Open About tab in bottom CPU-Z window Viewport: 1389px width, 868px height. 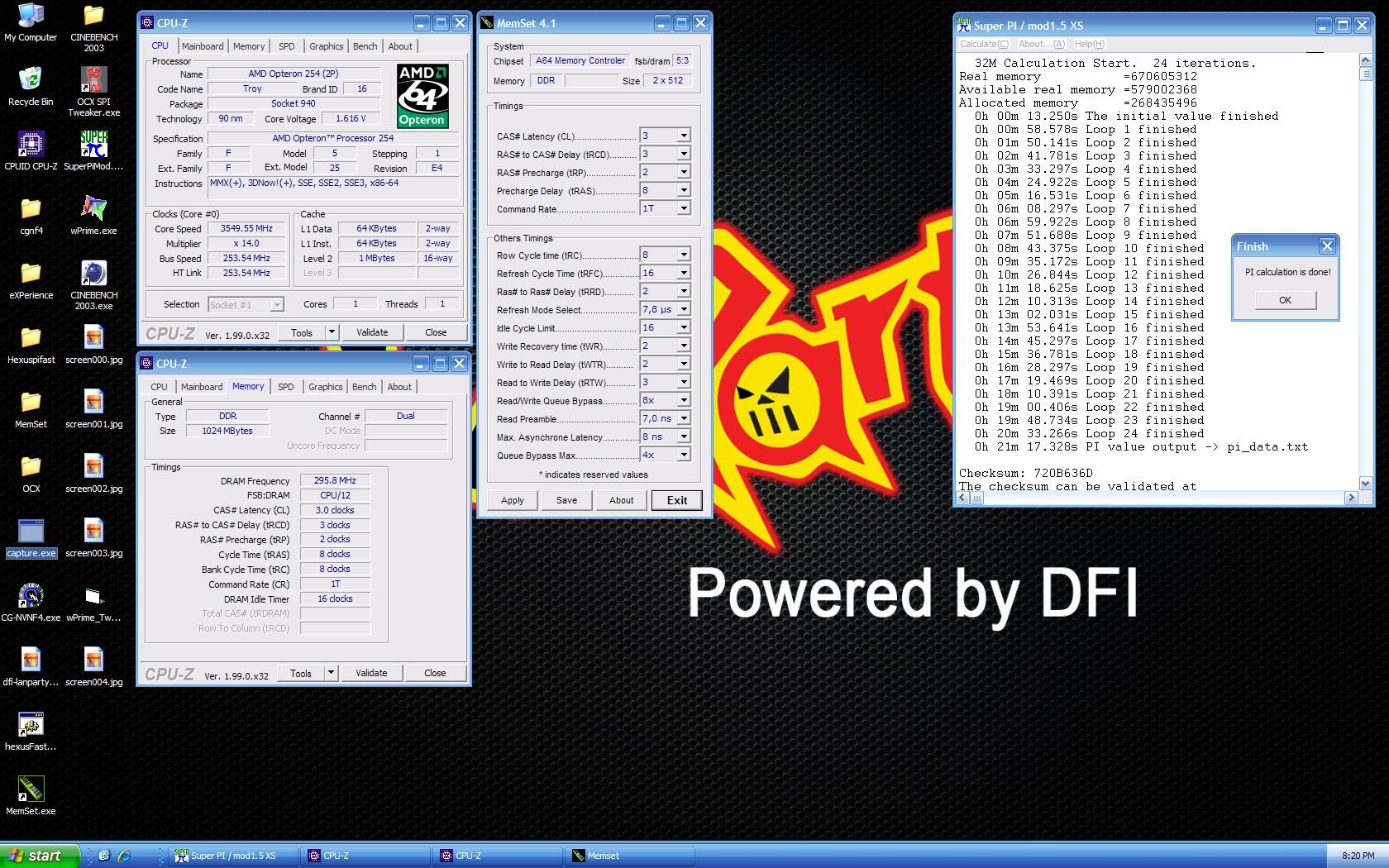click(x=399, y=387)
